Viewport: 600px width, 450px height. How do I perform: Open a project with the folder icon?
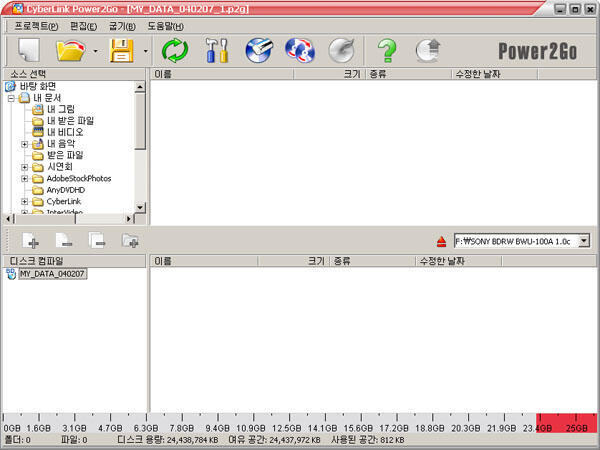70,51
